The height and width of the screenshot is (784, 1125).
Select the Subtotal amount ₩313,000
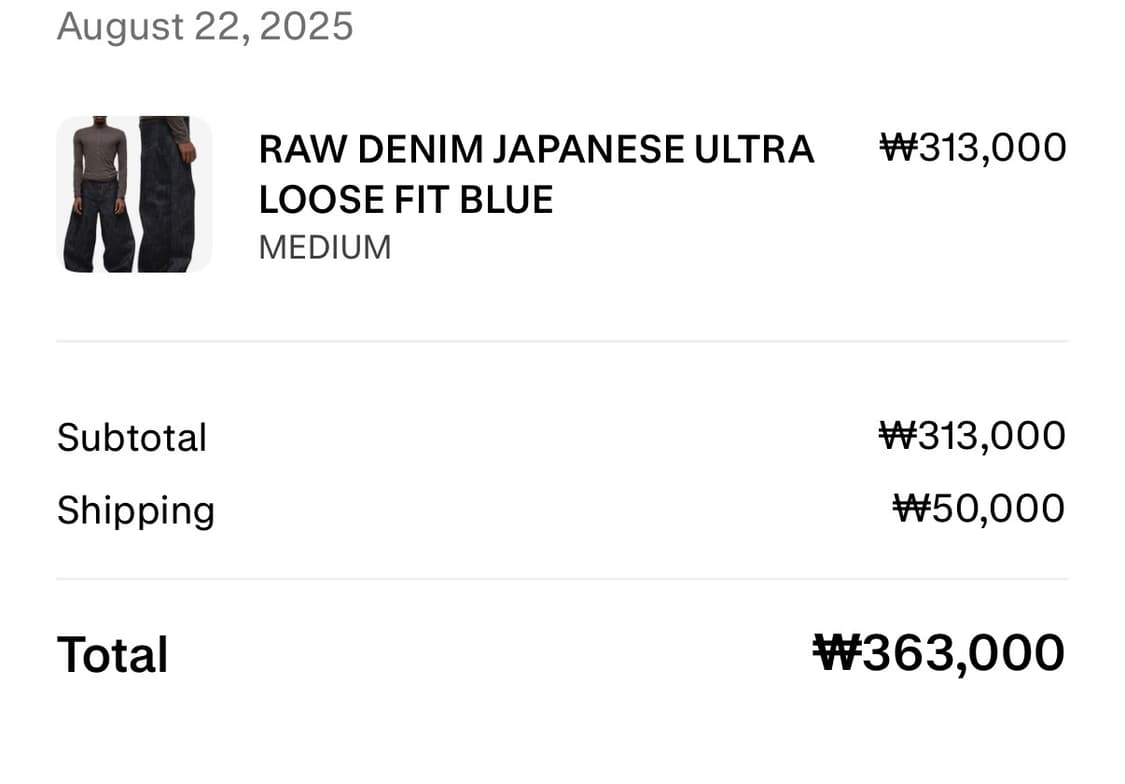click(972, 436)
